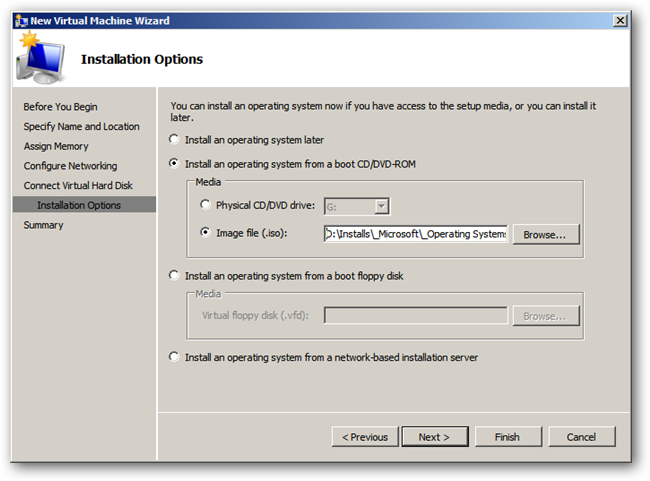Click Finish to create the virtual machine
The image size is (650, 481).
coord(508,437)
